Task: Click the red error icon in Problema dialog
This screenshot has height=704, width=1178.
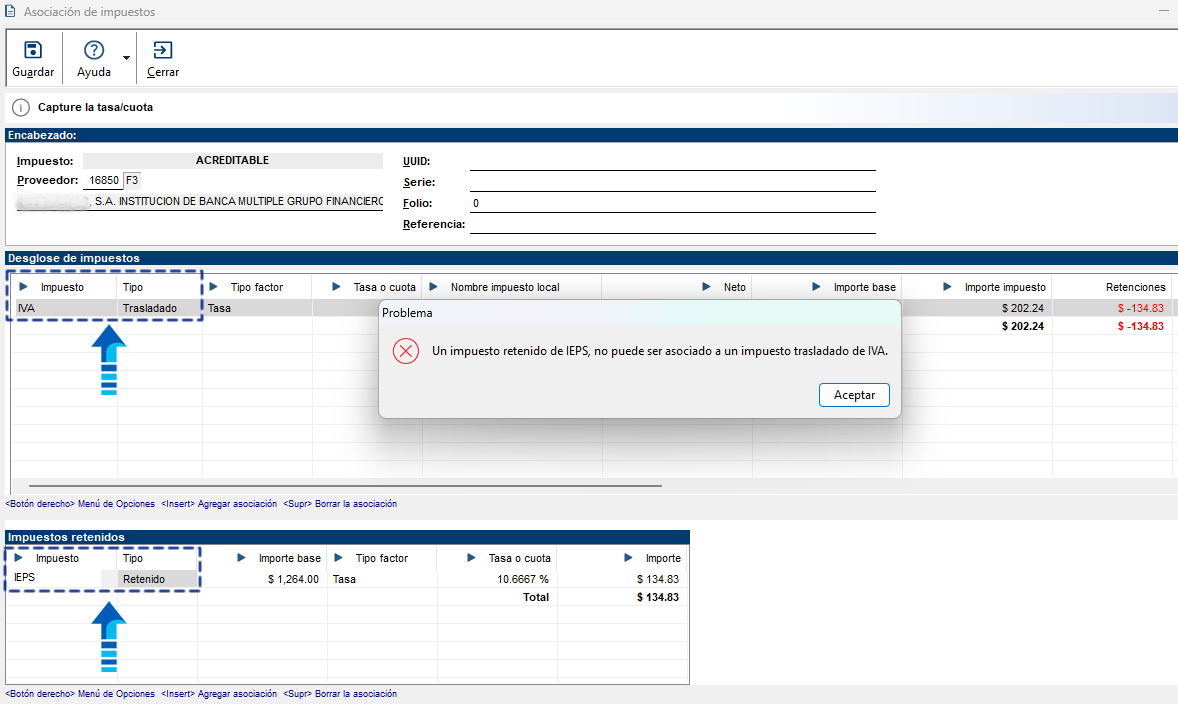Action: tap(406, 351)
